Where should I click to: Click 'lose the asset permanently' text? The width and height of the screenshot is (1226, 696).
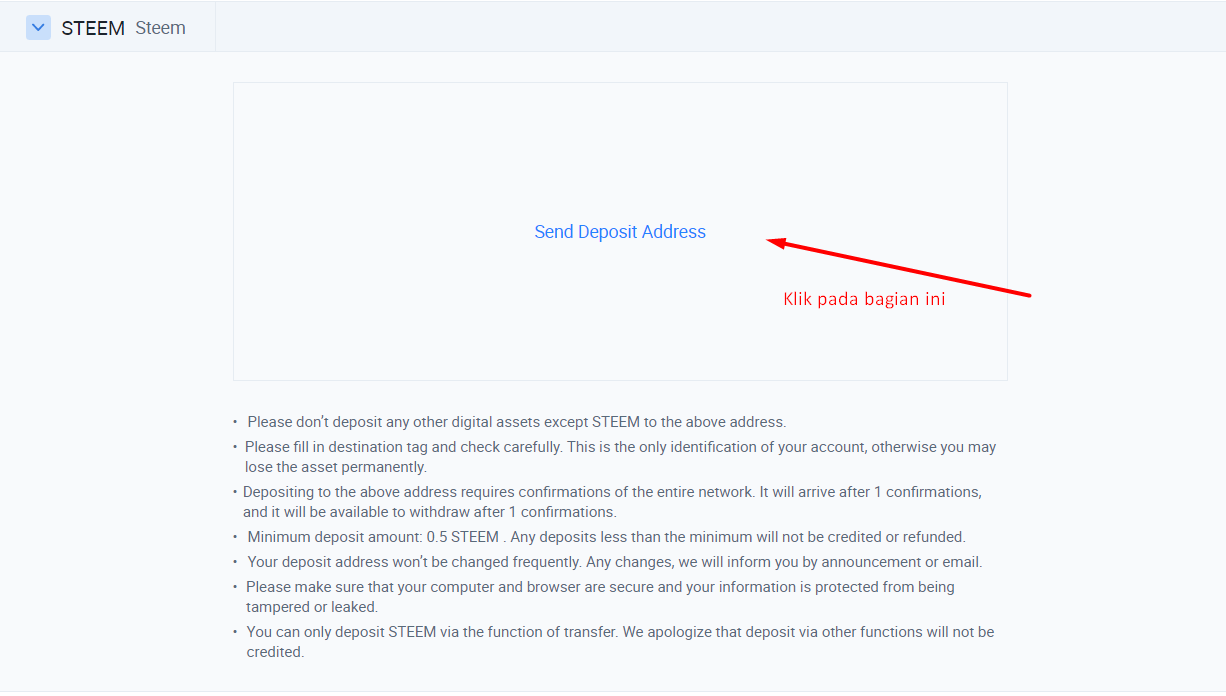(336, 467)
